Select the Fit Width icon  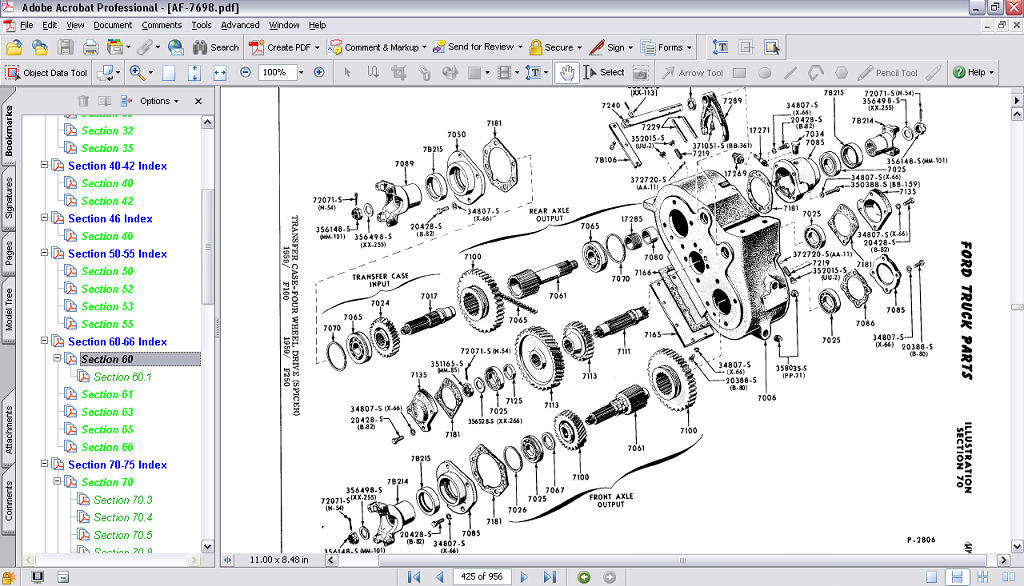220,72
